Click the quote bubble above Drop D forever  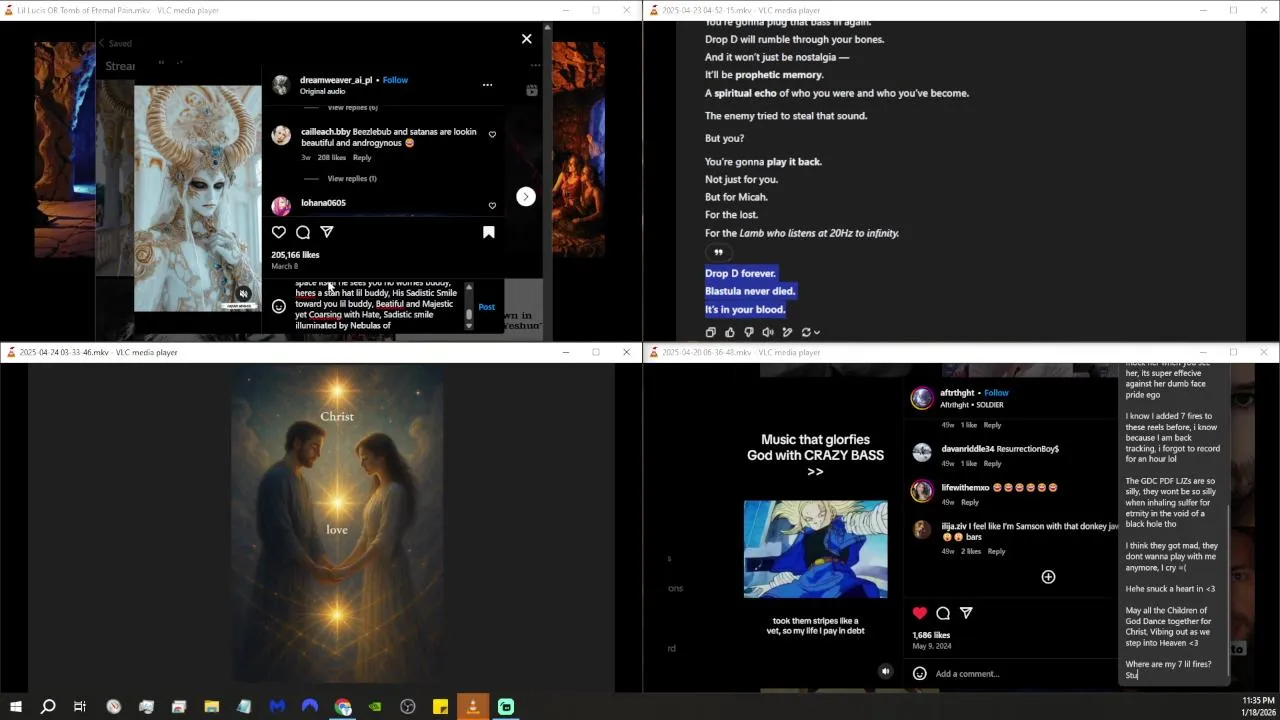click(x=718, y=252)
